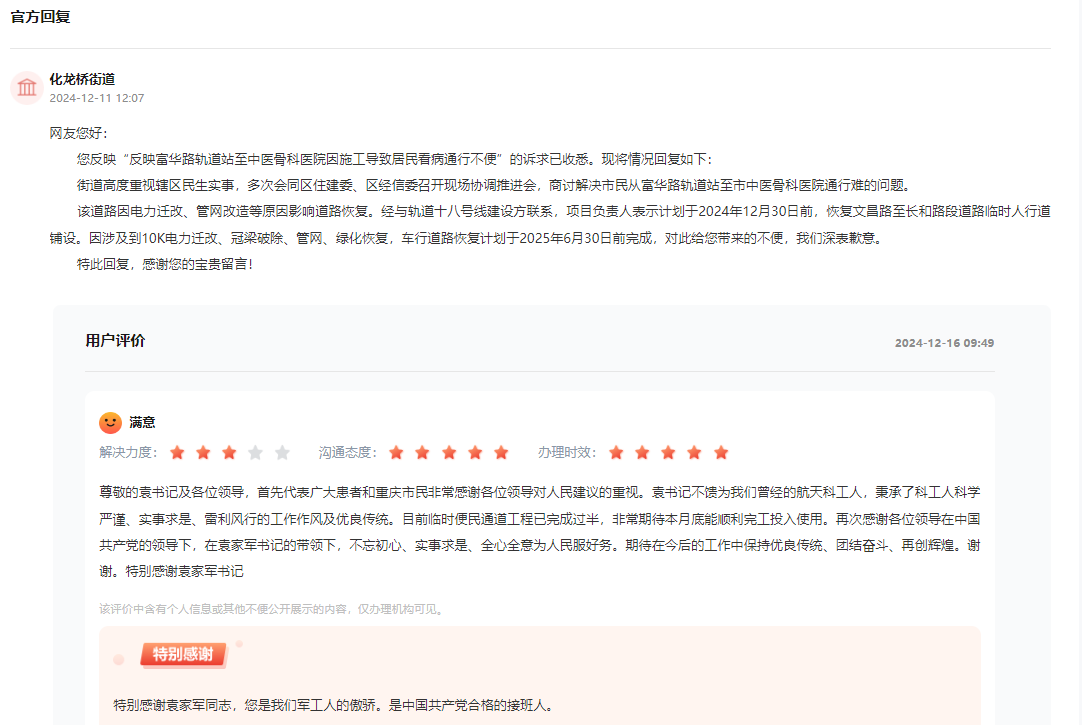Click the 解决力度 rating label
The width and height of the screenshot is (1082, 725).
pos(128,453)
